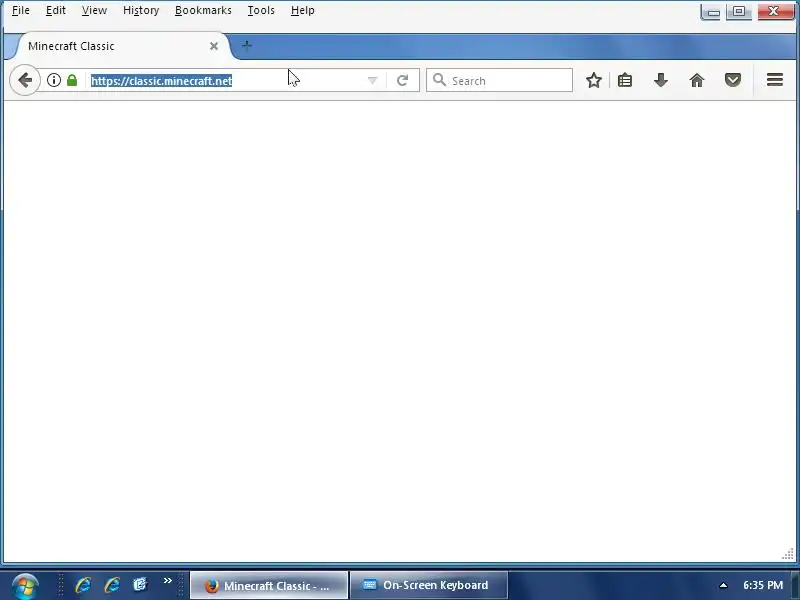Expand quick launch overflow chevron
The image size is (800, 600).
167,581
